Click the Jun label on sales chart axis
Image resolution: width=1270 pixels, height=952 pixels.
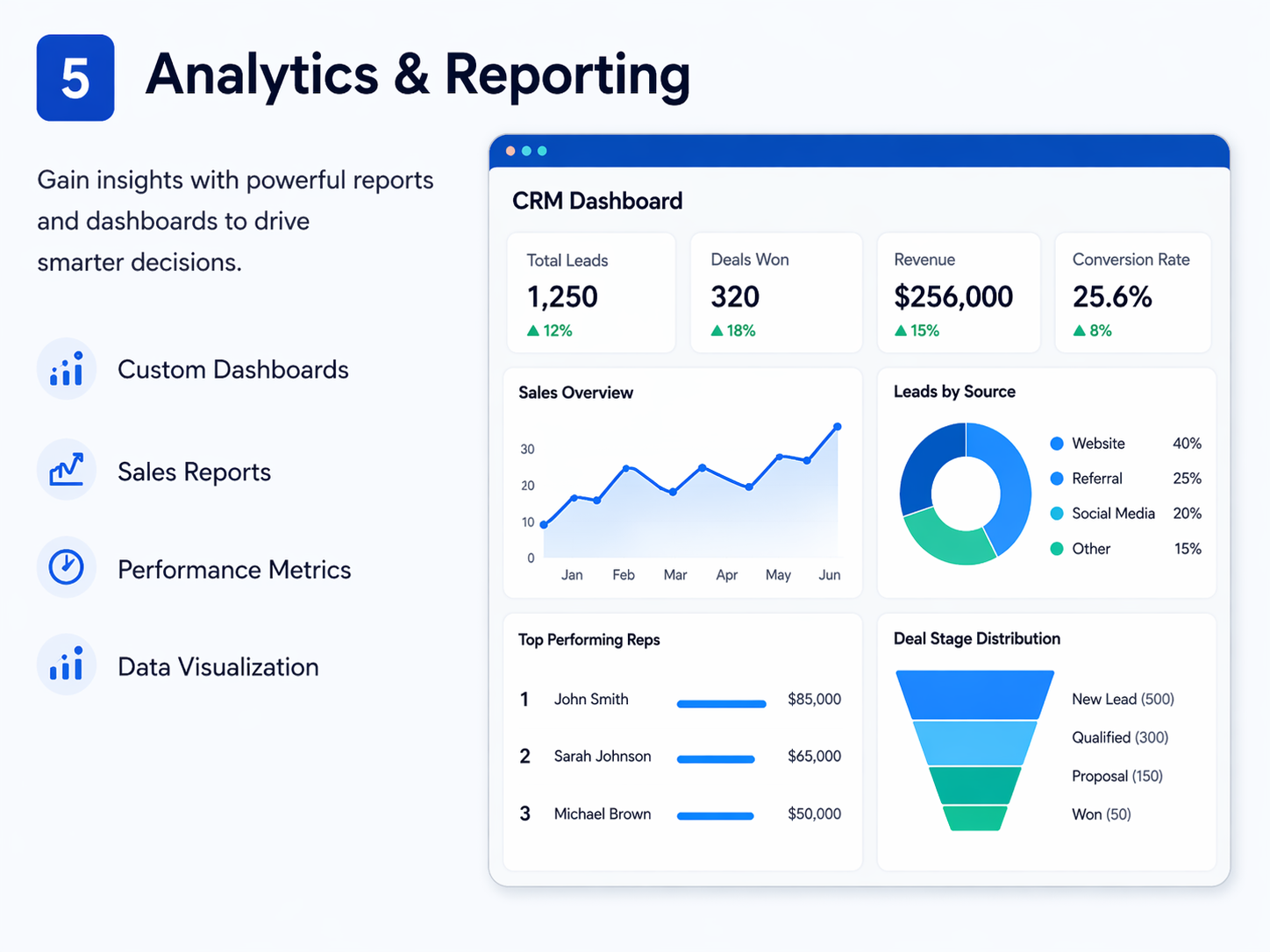830,575
